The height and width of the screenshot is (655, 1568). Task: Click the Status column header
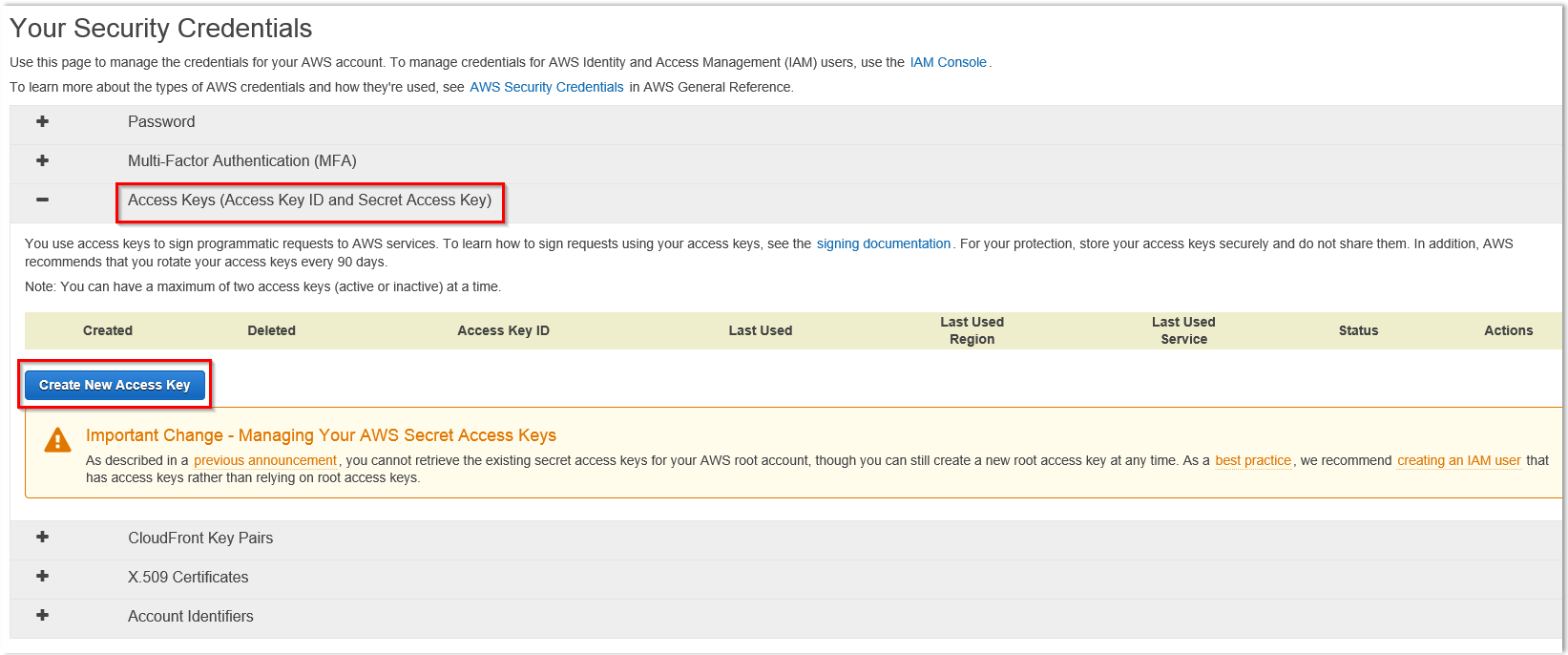pos(1358,330)
